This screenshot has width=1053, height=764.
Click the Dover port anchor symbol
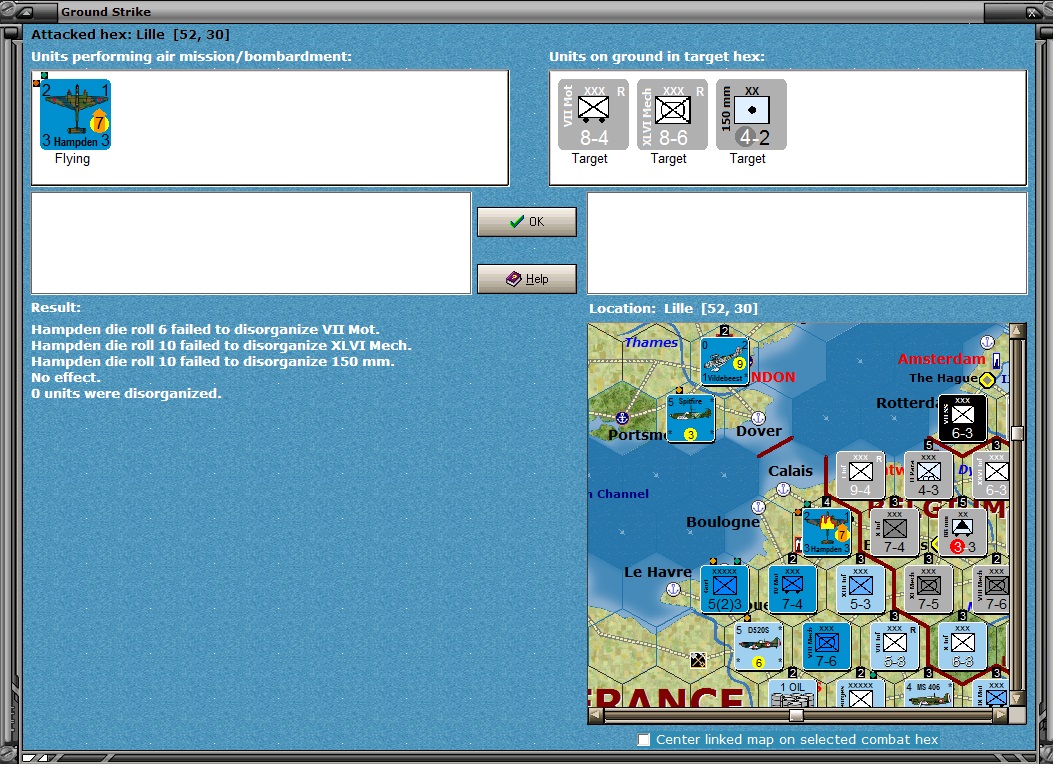[x=758, y=418]
